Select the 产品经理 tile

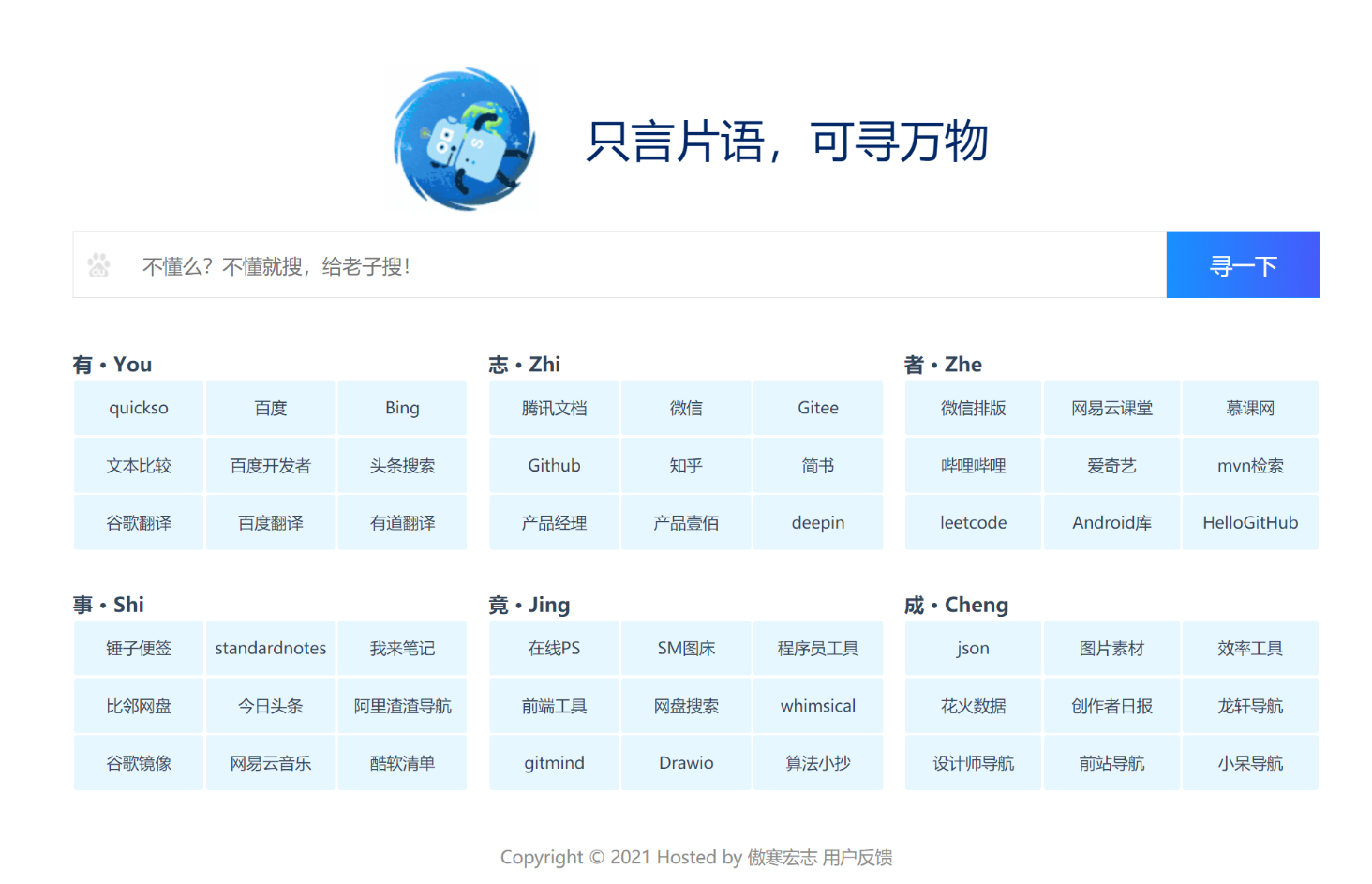pyautogui.click(x=555, y=523)
